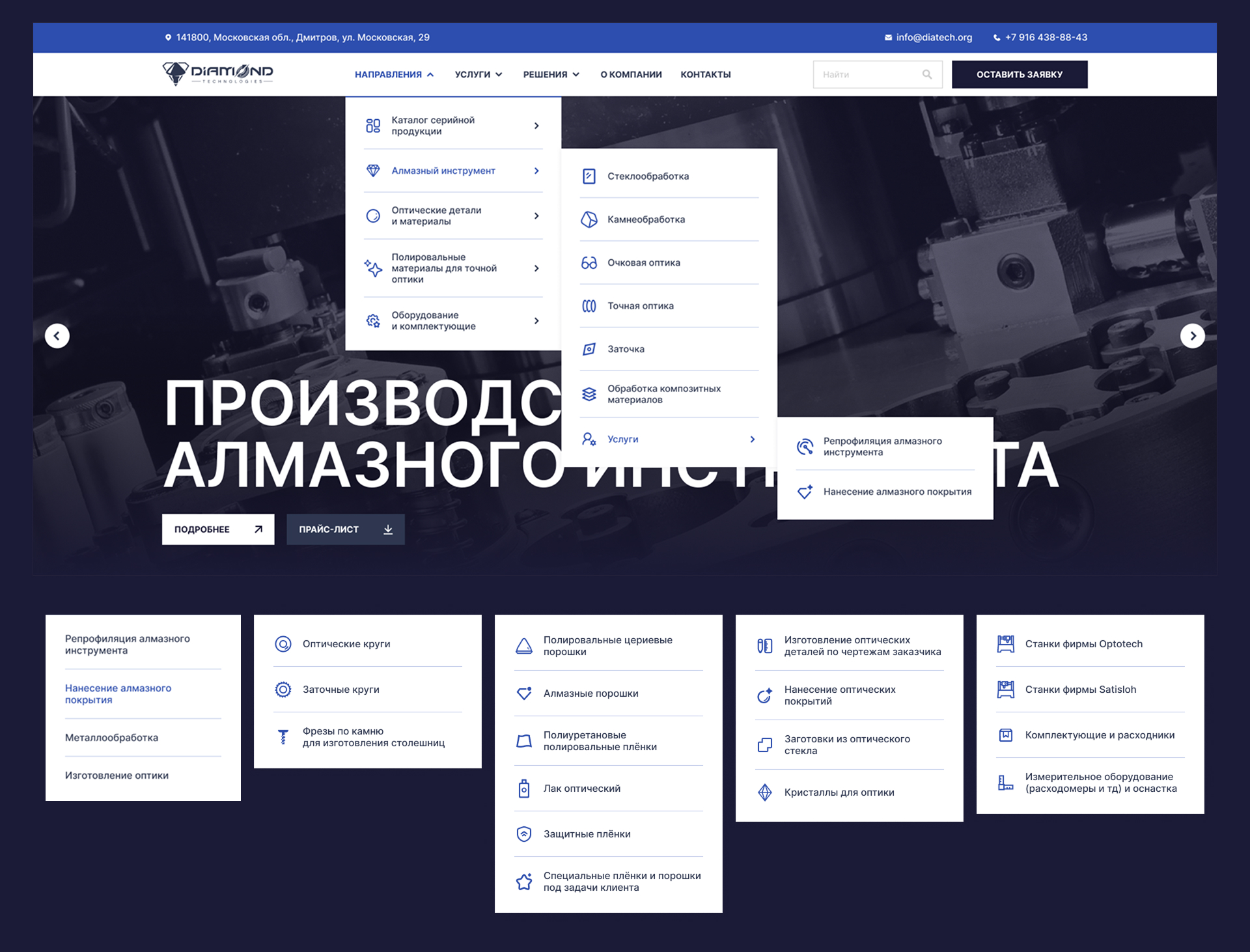Click the layers icon for composite materials

[589, 394]
